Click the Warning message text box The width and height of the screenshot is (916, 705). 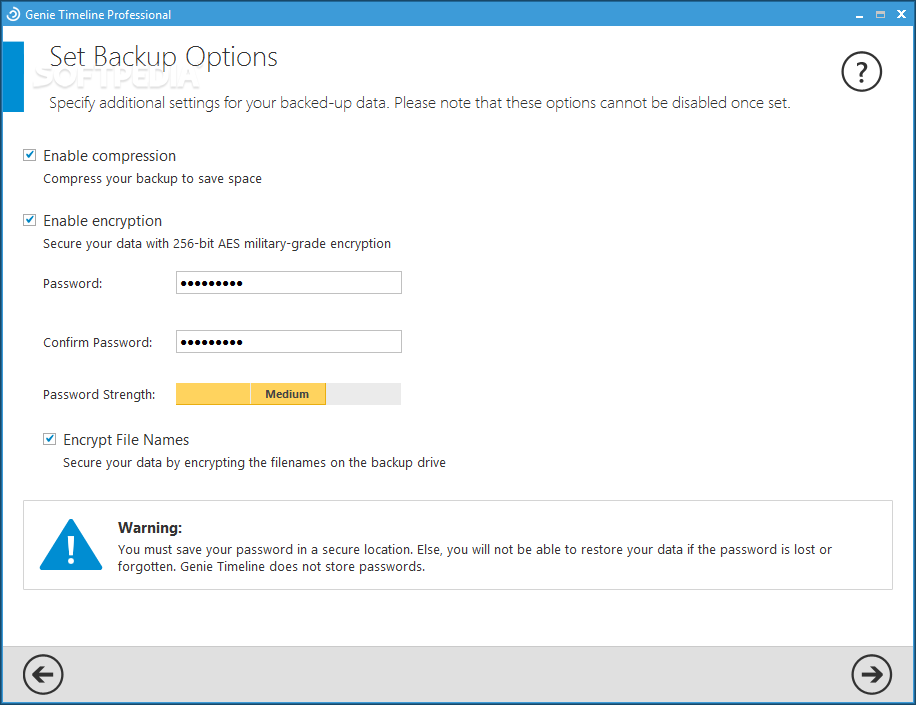pos(458,545)
